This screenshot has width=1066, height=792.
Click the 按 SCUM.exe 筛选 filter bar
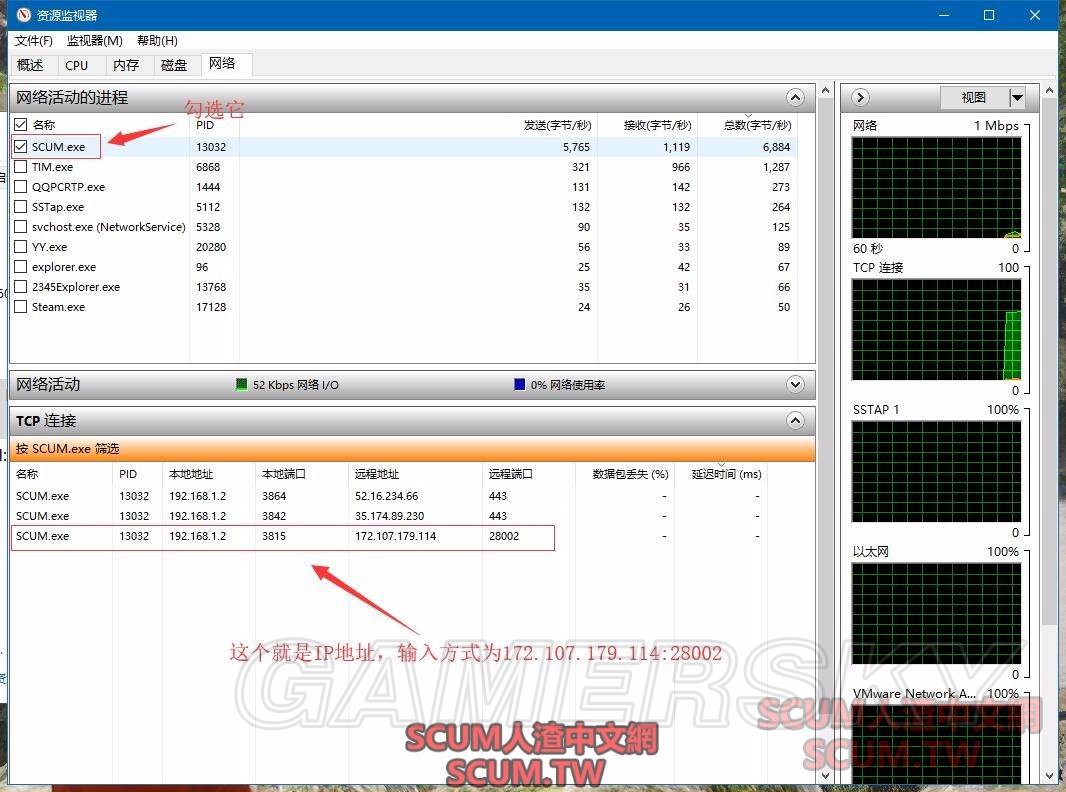(x=412, y=449)
